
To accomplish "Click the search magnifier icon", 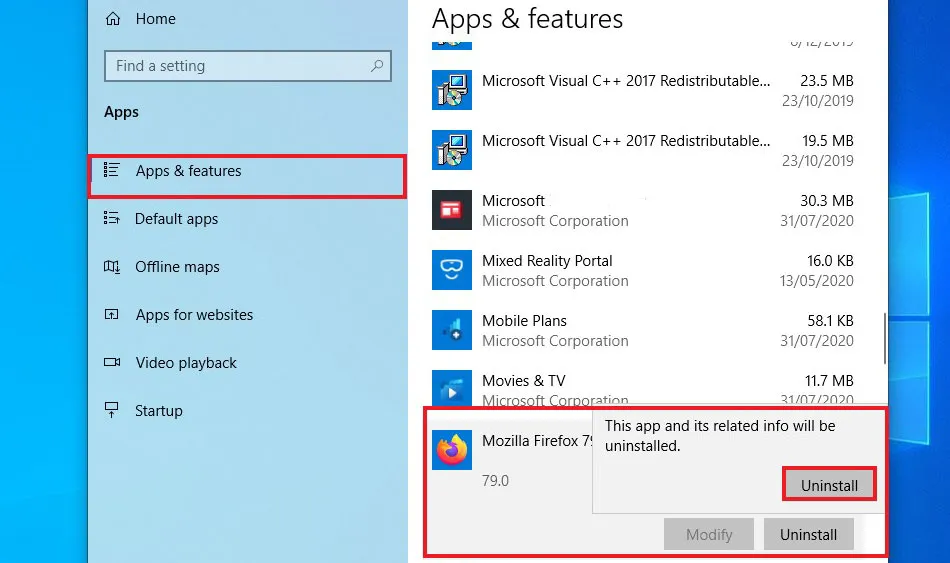I will coord(377,65).
